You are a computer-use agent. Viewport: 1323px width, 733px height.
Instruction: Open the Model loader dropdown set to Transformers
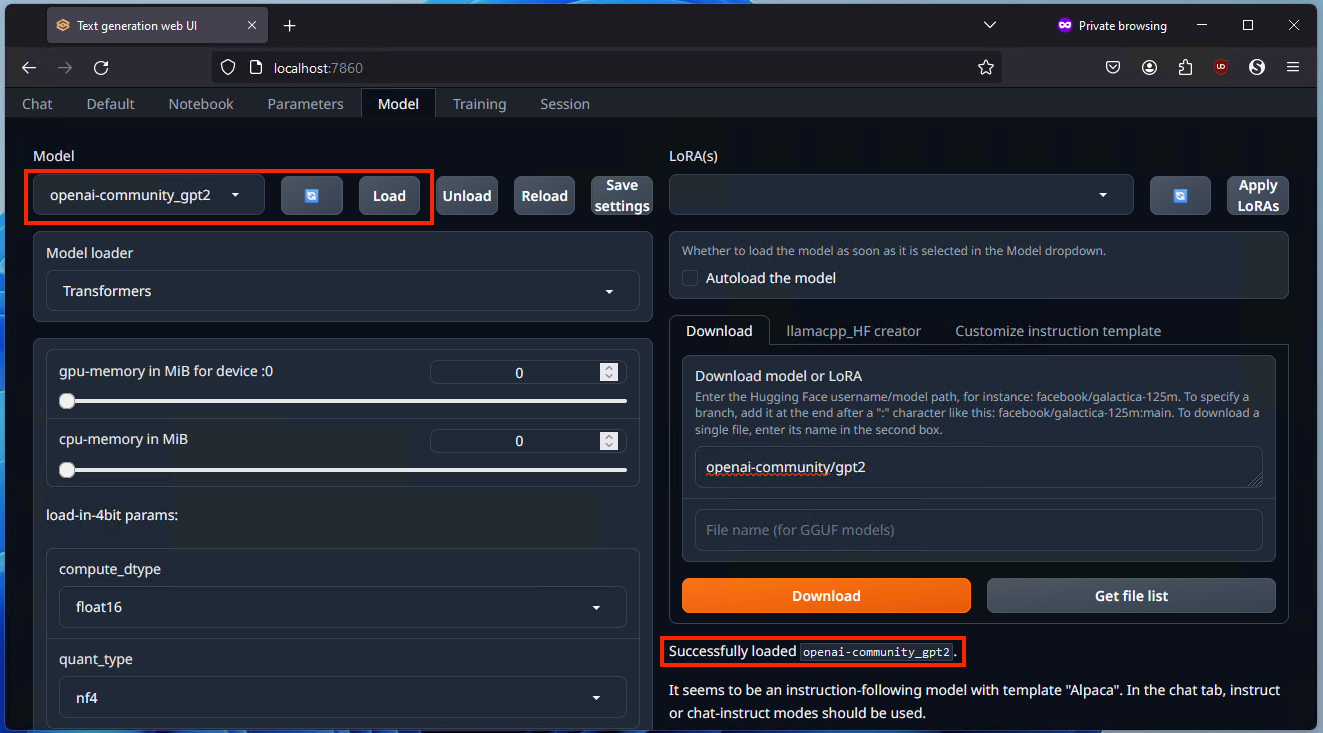click(x=343, y=291)
